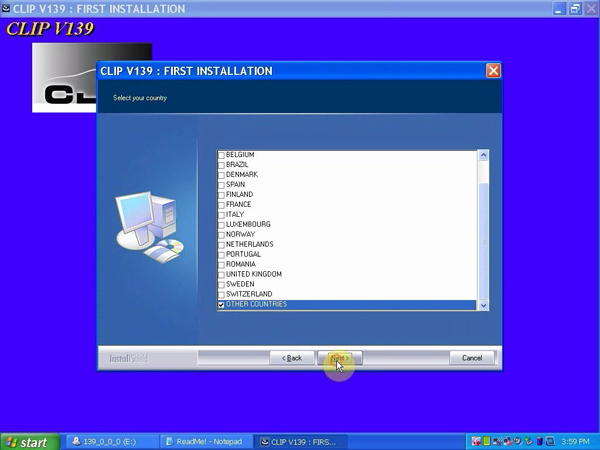Screen dimensions: 600x450
Task: Uncheck the OTHER COUNTRIES checkbox
Action: 222,305
